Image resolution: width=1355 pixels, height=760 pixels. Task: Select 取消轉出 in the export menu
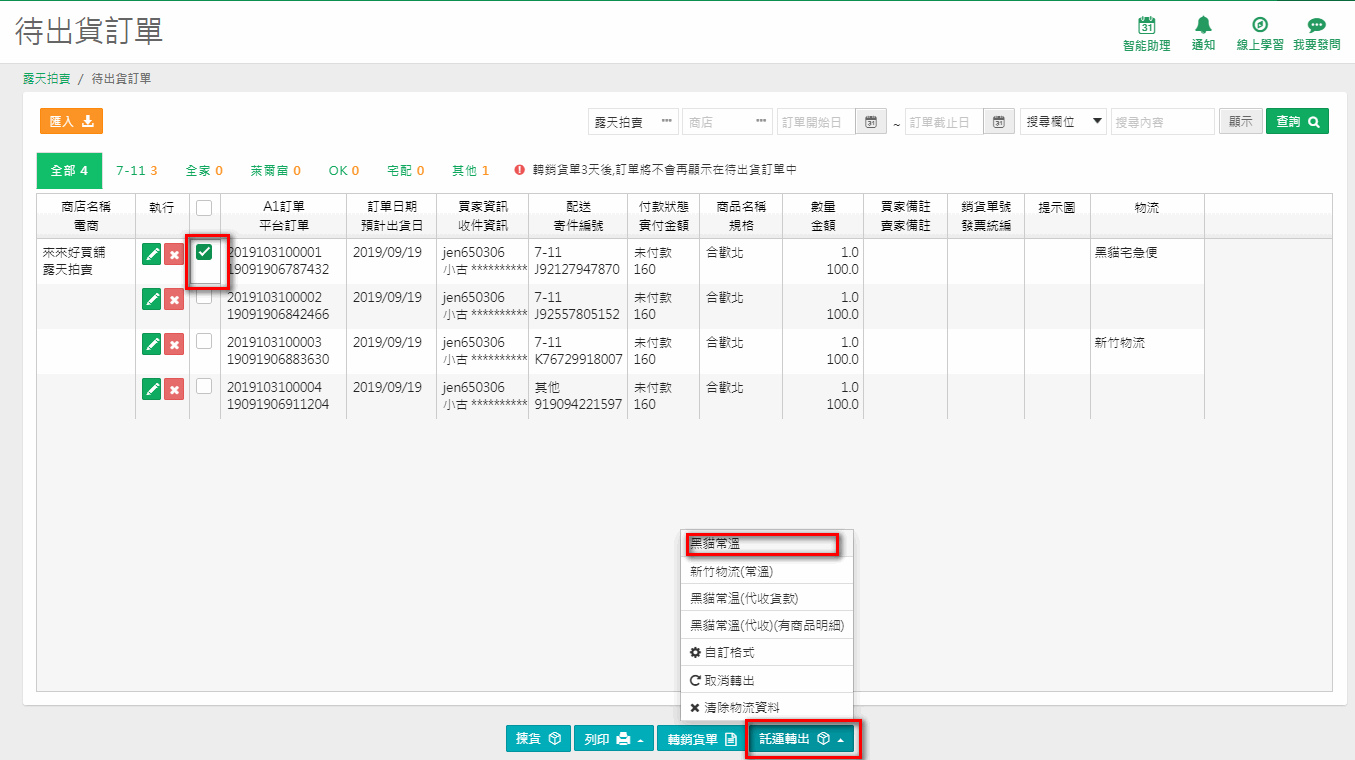tap(766, 680)
